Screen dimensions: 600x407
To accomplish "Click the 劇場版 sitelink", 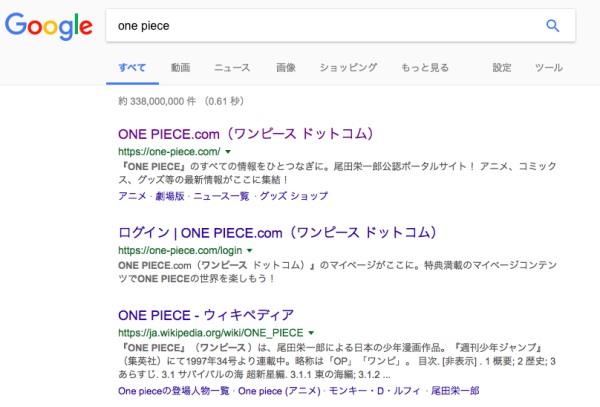I will click(168, 196).
